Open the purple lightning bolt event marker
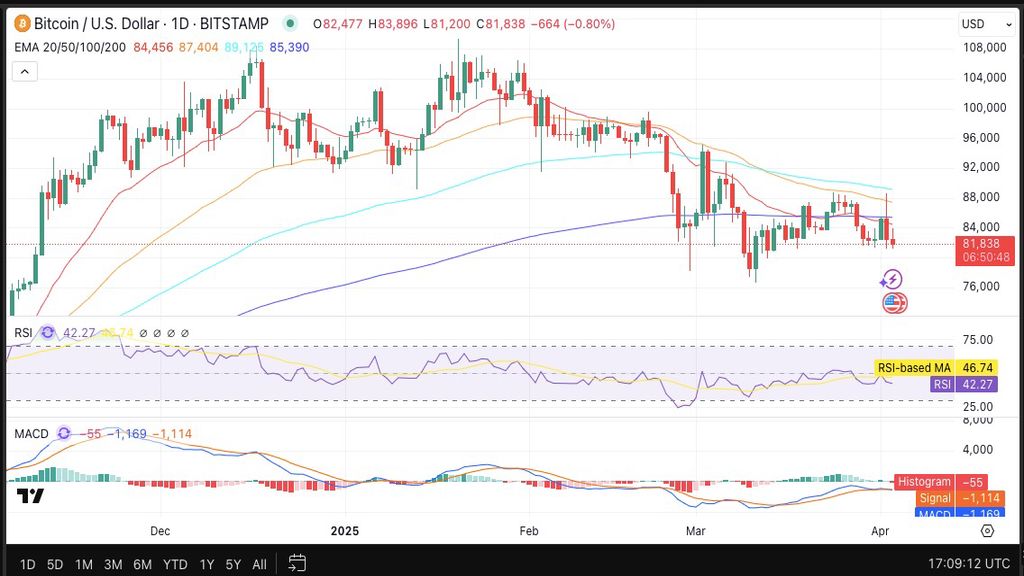The height and width of the screenshot is (576, 1024). point(891,280)
